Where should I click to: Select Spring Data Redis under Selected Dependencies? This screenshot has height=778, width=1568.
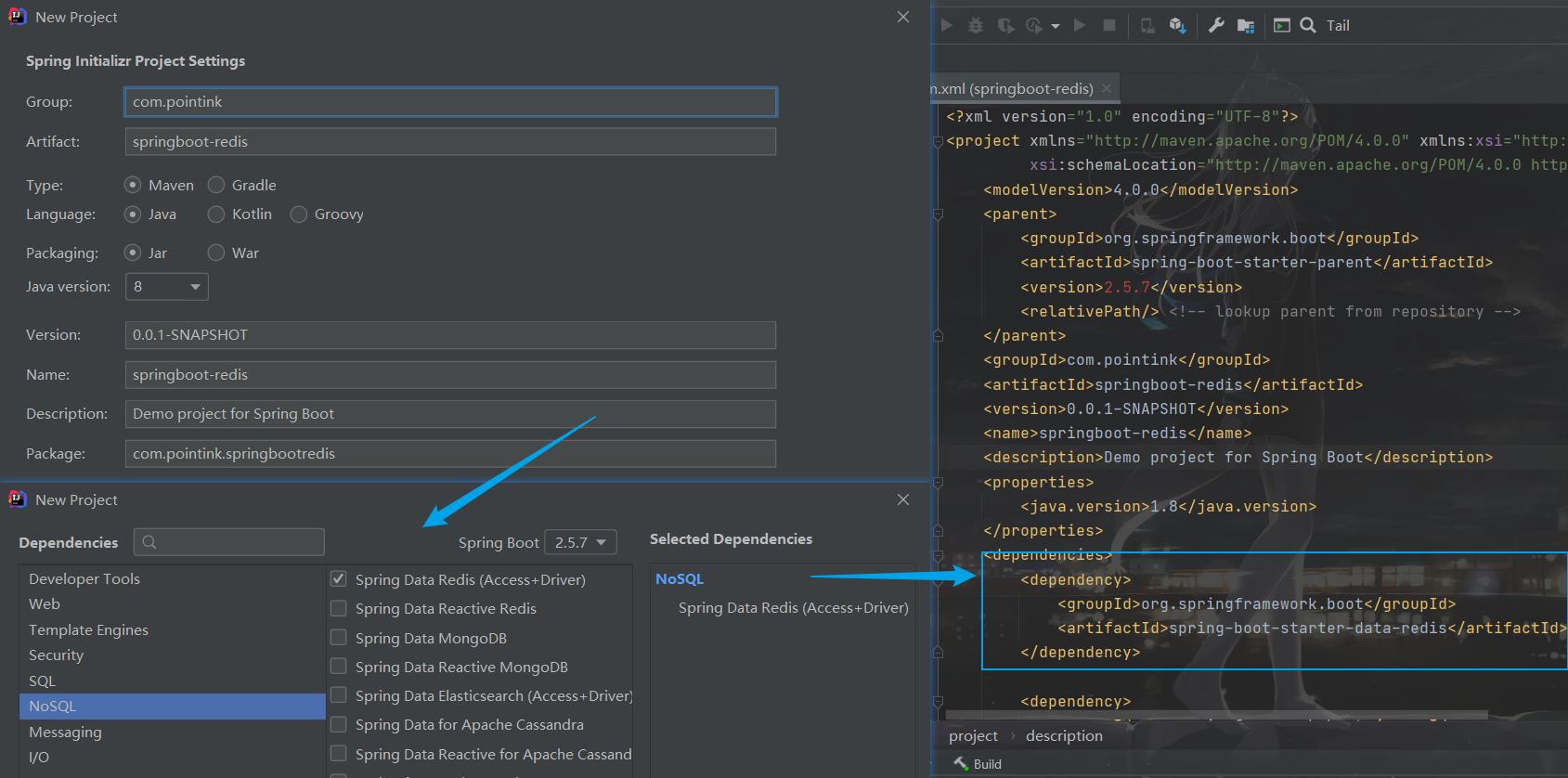pyautogui.click(x=793, y=607)
